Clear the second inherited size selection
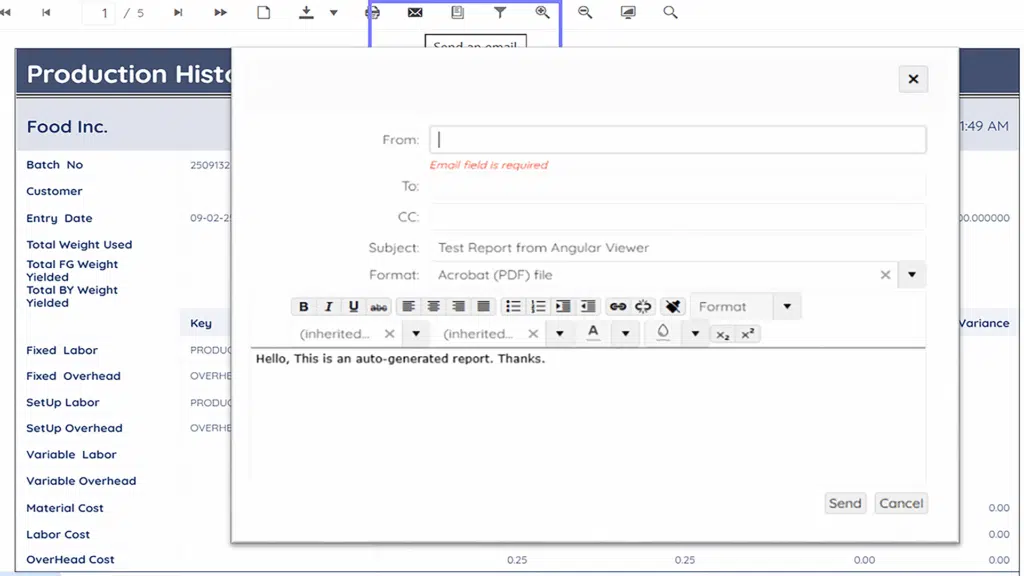1024x576 pixels. click(534, 334)
